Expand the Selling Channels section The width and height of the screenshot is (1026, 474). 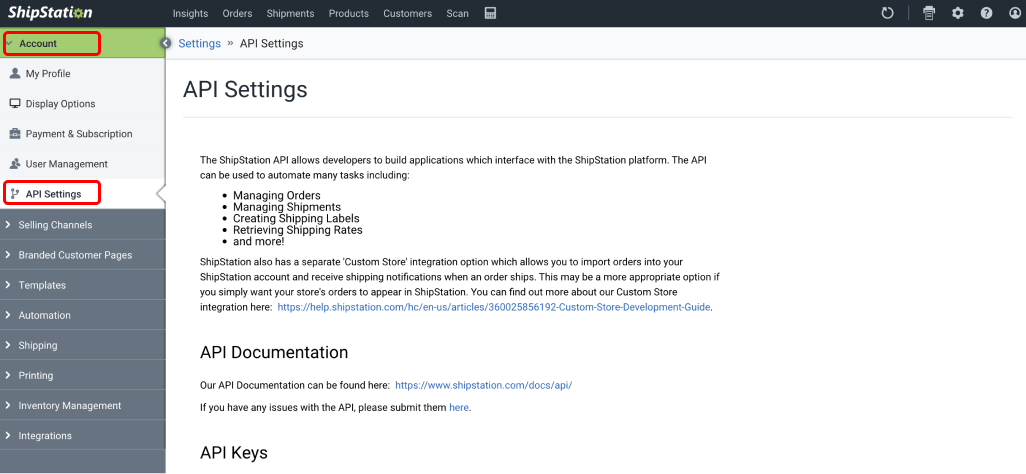[x=82, y=225]
